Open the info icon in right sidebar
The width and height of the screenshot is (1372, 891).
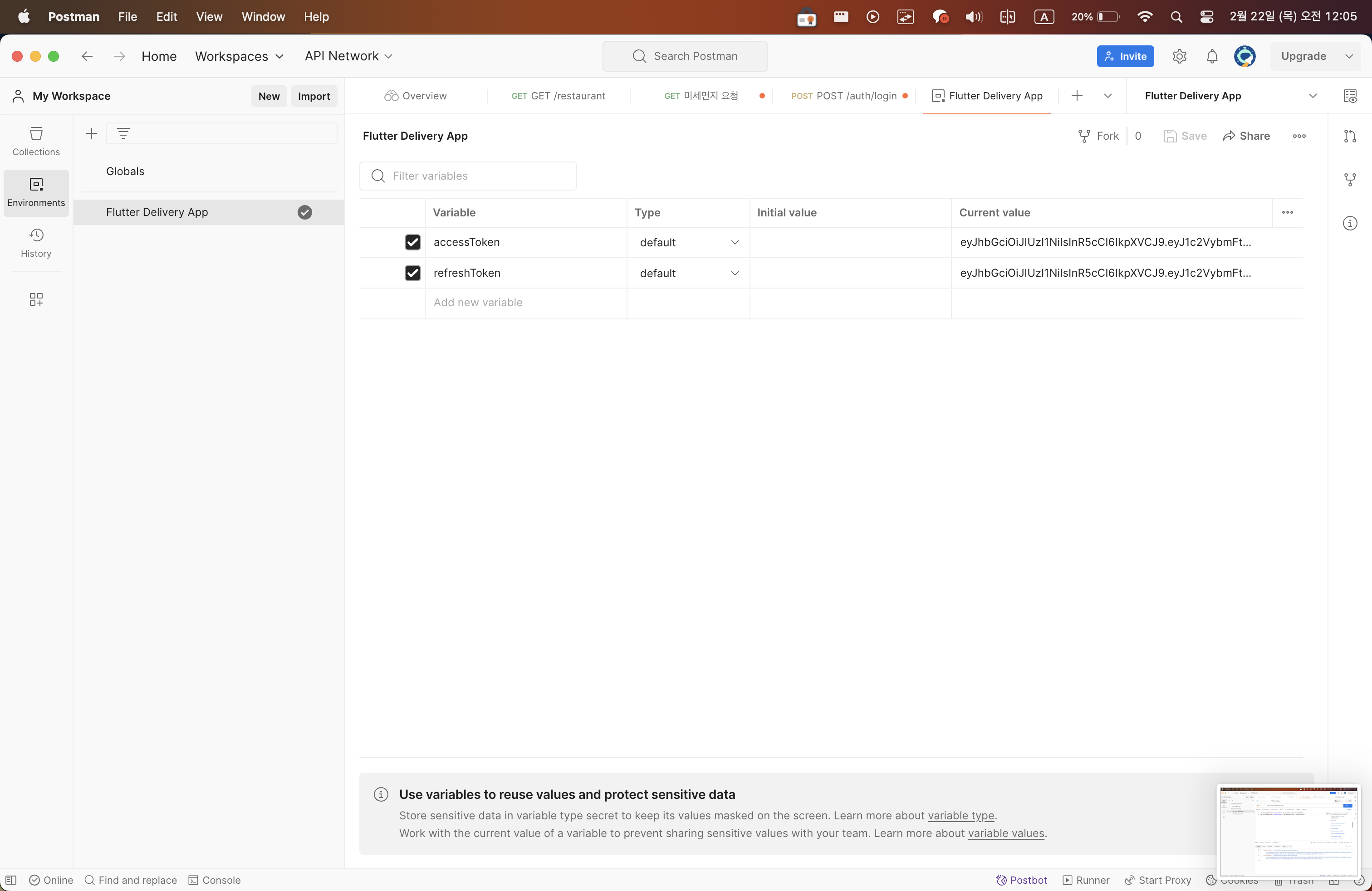coord(1349,223)
